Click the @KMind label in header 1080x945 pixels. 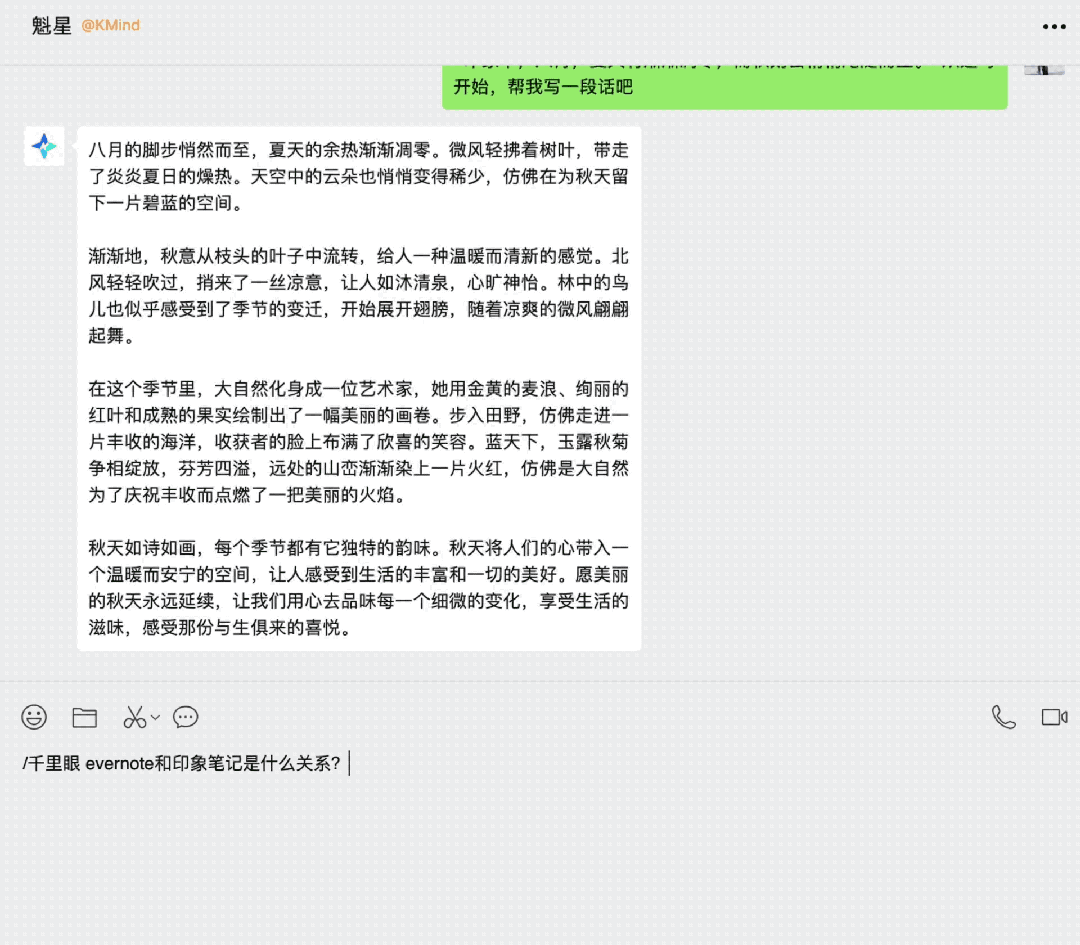[110, 25]
